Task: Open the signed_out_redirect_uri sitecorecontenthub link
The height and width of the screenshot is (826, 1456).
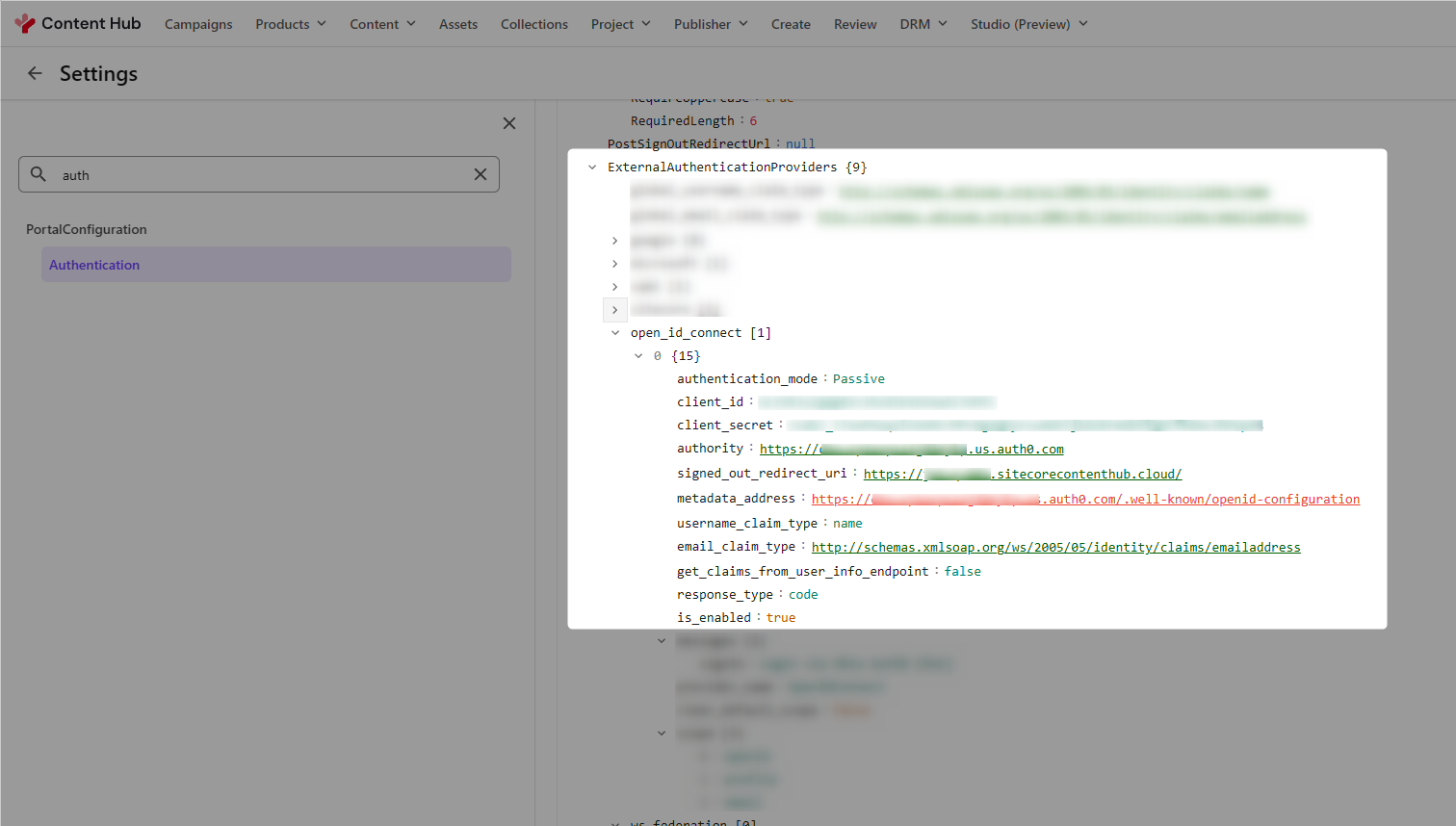Action: point(1023,474)
